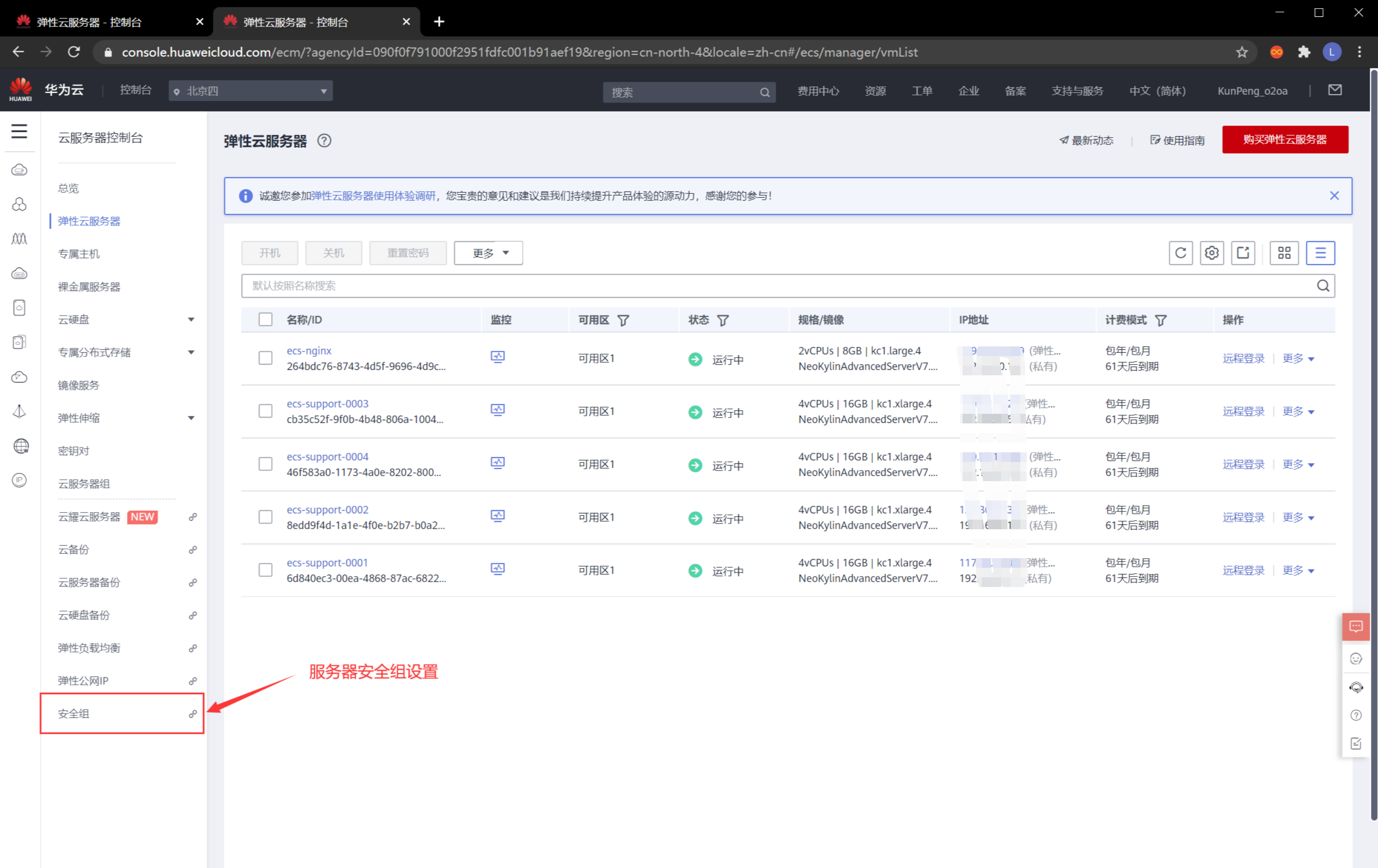Select all servers with header checkbox
The width and height of the screenshot is (1378, 868).
[266, 319]
